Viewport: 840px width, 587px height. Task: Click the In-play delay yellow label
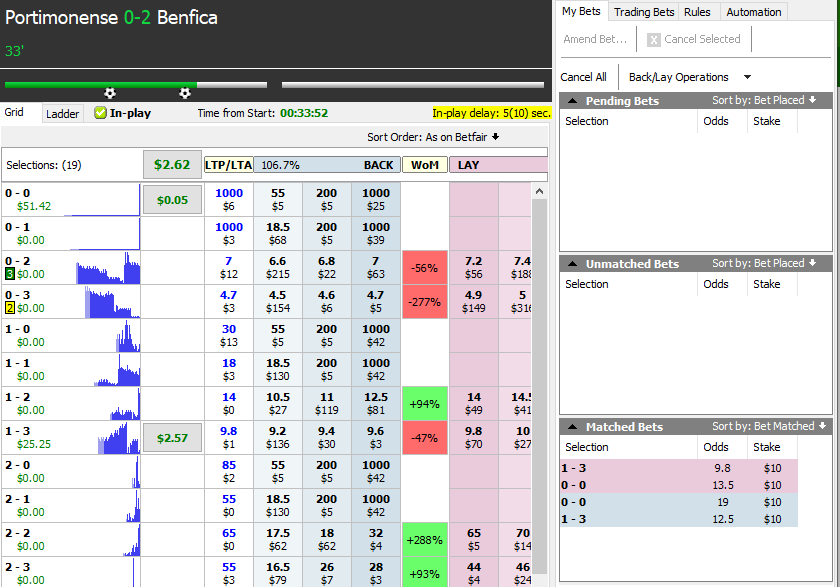click(x=491, y=113)
